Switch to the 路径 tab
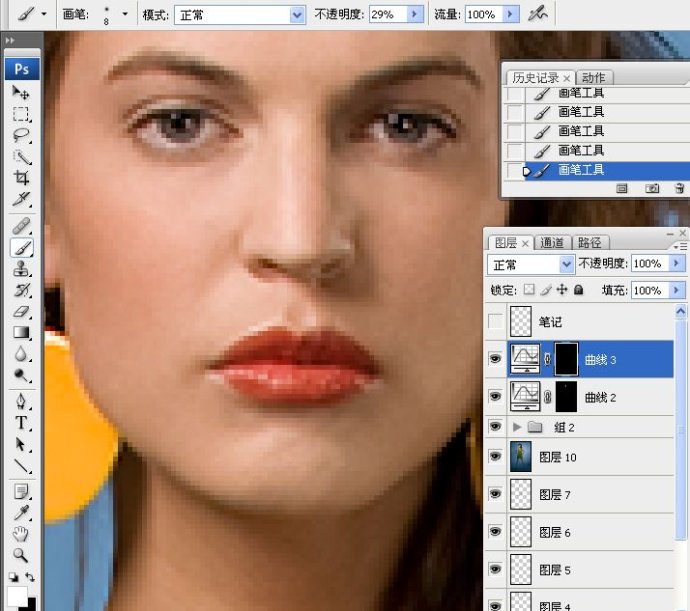690x611 pixels. (x=589, y=243)
